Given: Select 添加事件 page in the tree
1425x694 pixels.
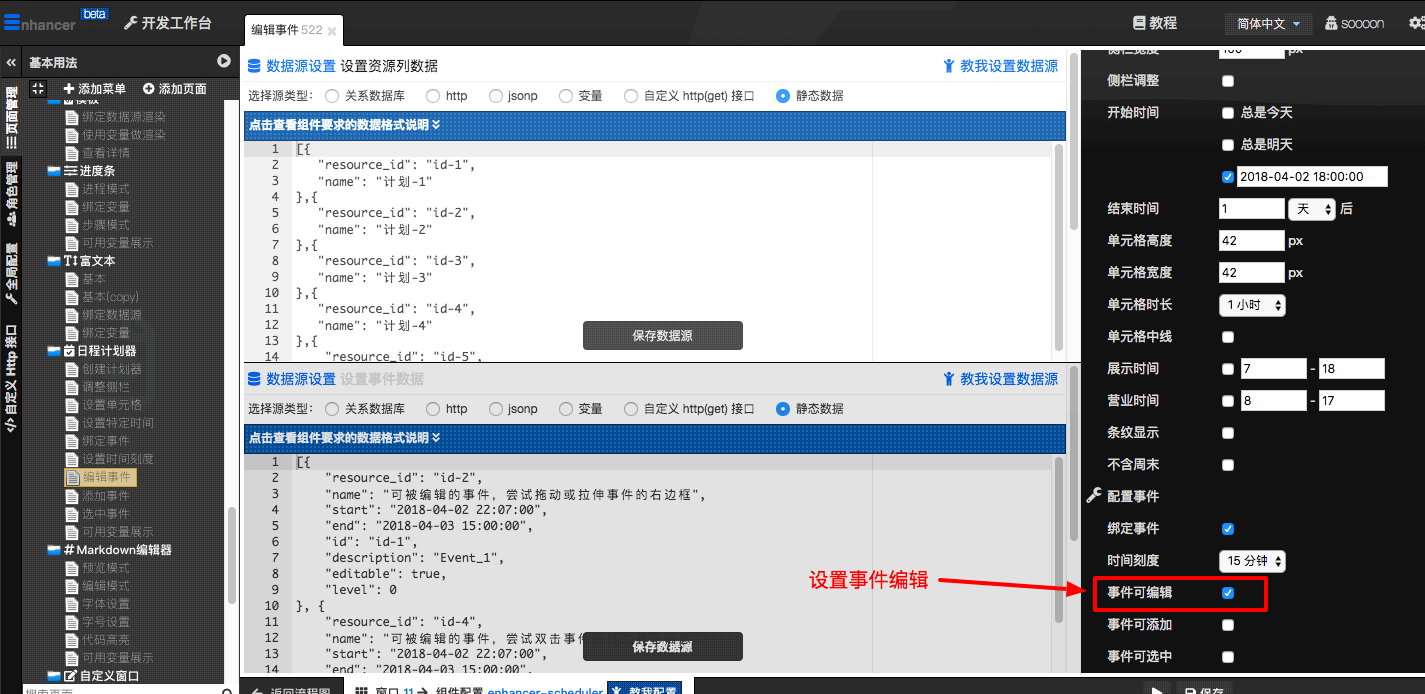Looking at the screenshot, I should tap(105, 496).
